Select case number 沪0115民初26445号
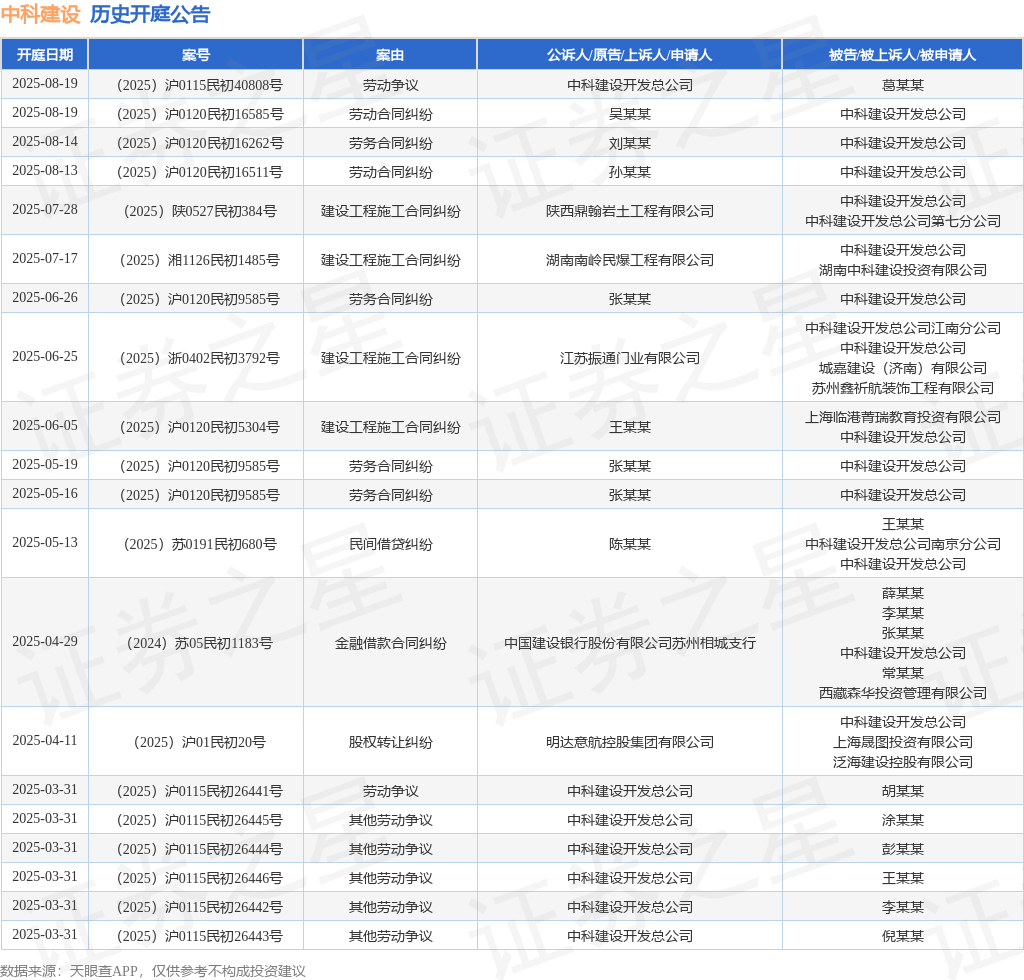 pyautogui.click(x=199, y=820)
